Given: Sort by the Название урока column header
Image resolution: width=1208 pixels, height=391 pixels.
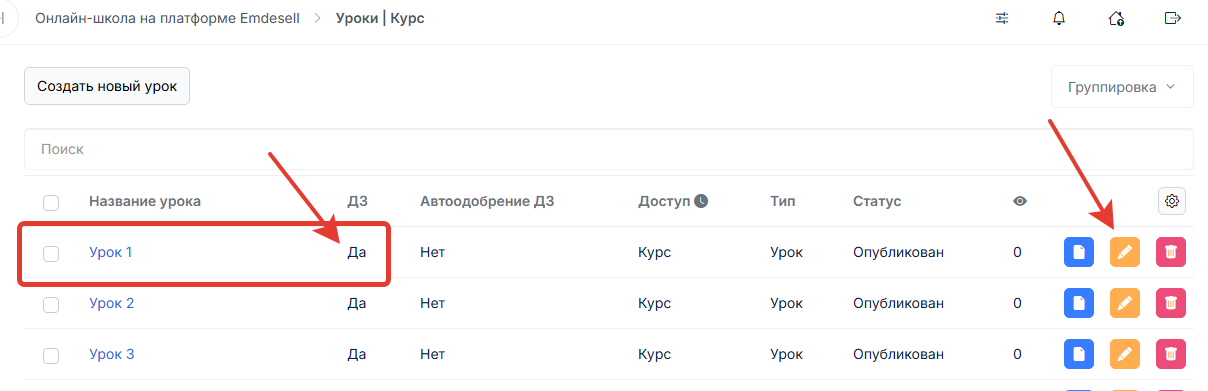Looking at the screenshot, I should pos(145,201).
